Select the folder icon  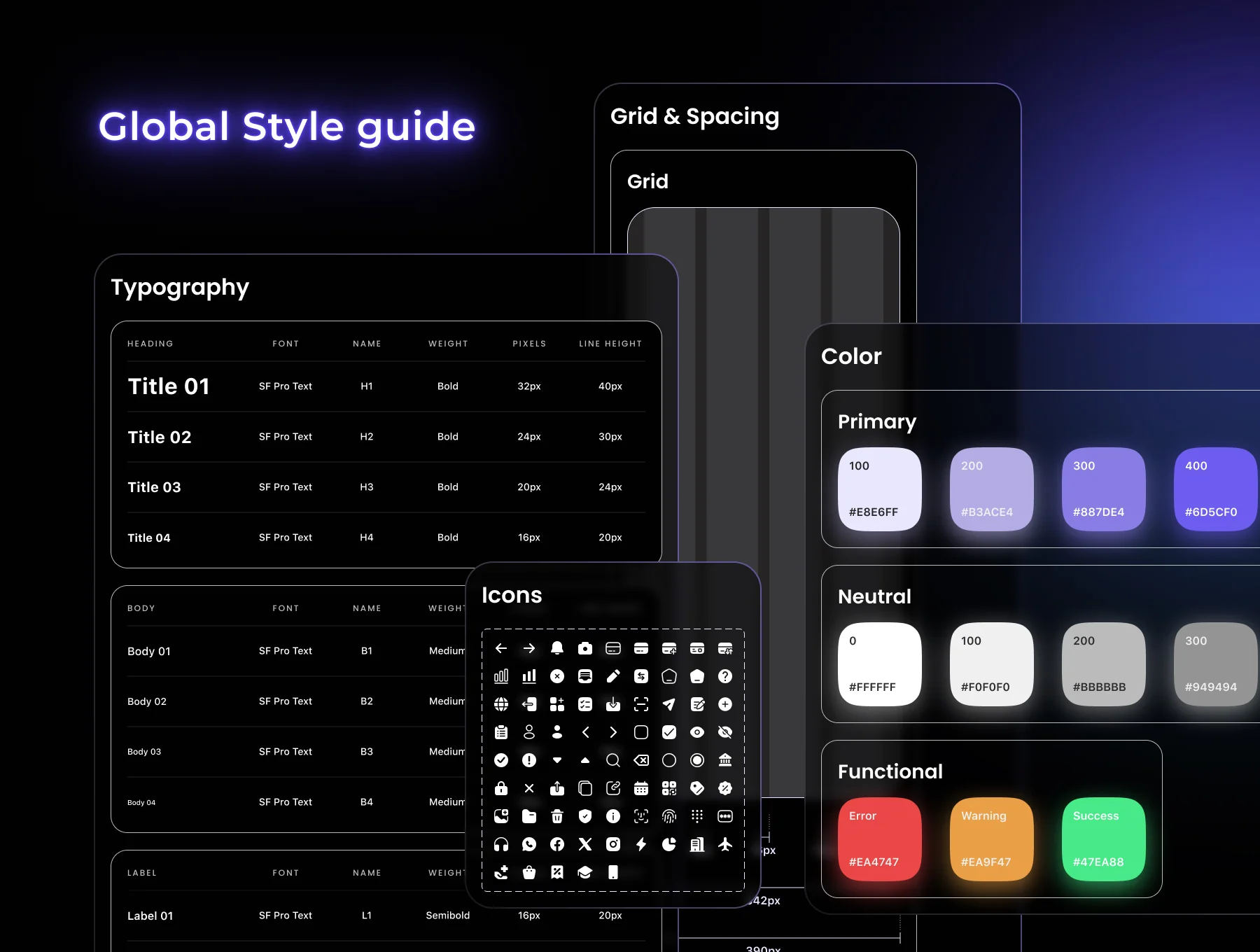[x=529, y=816]
